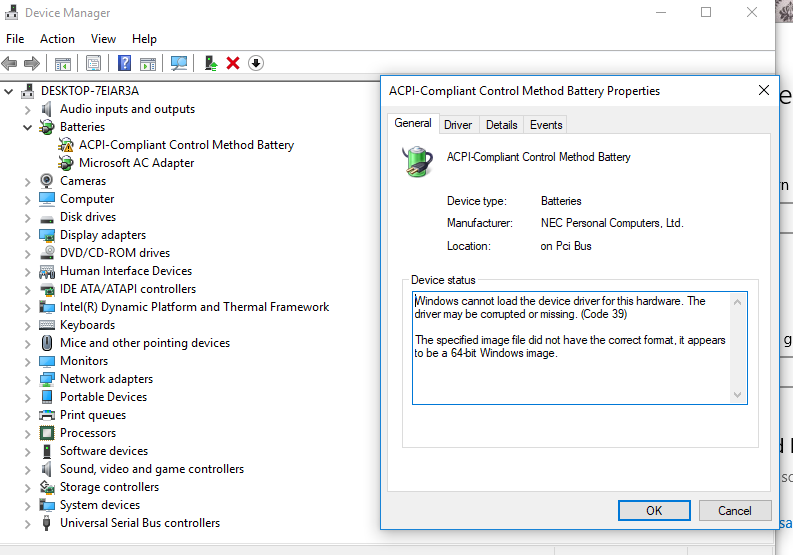Expand the Computer category
The width and height of the screenshot is (793, 555).
27,199
